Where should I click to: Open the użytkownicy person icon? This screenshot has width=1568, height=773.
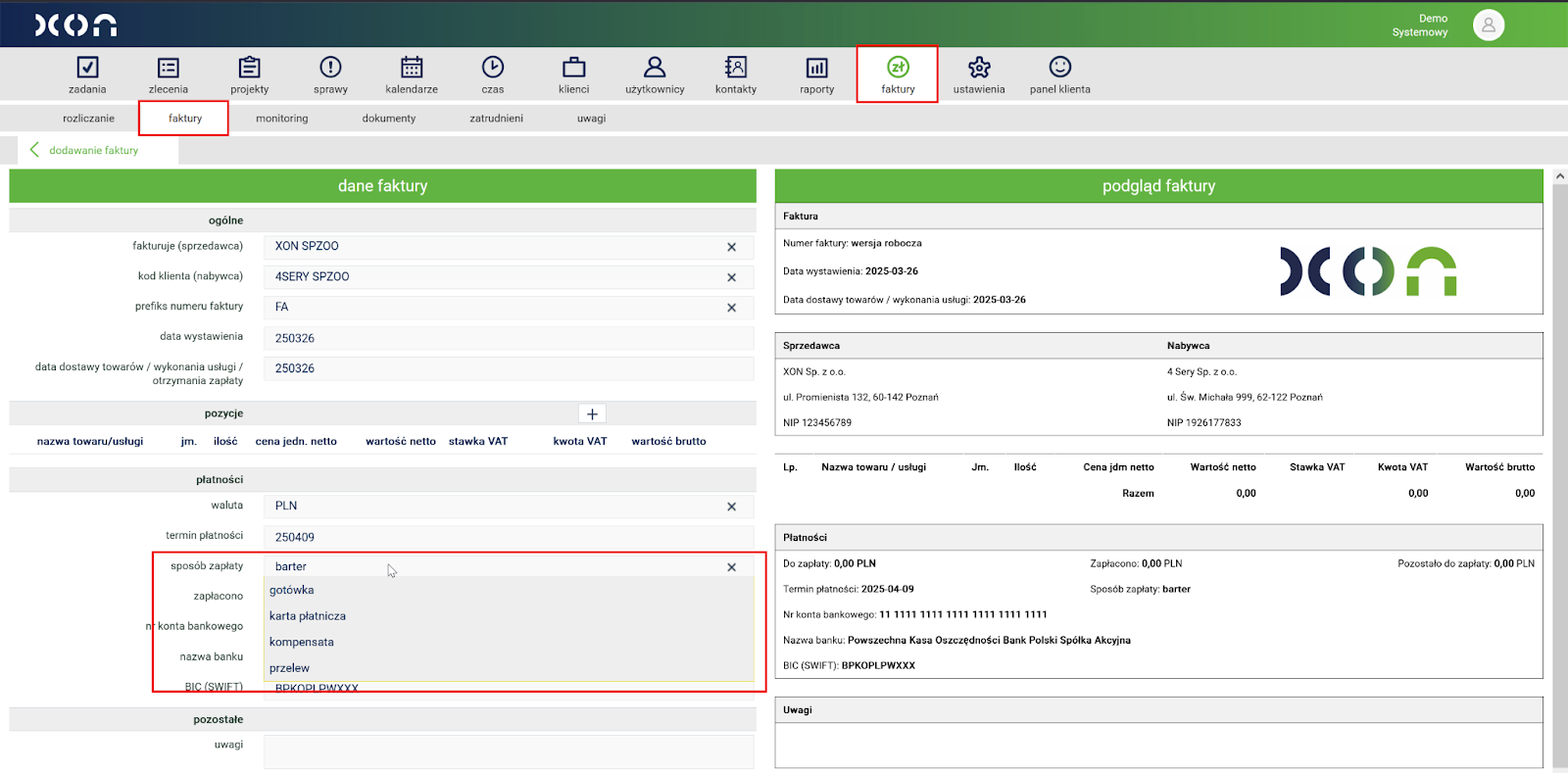click(655, 67)
